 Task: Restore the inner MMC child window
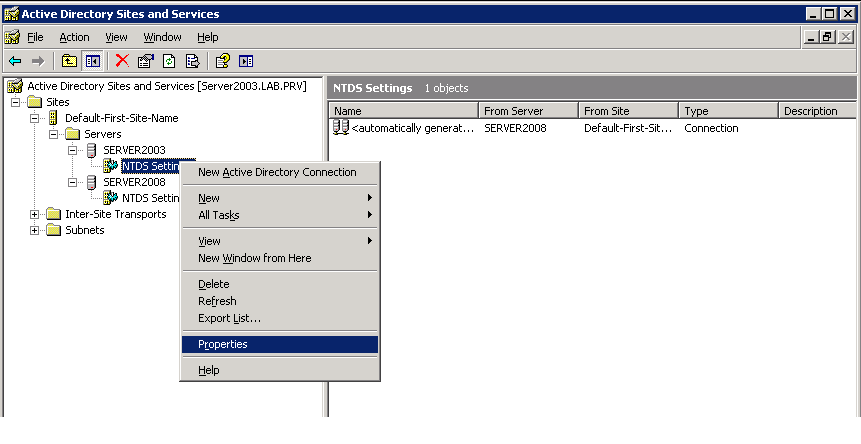point(828,37)
